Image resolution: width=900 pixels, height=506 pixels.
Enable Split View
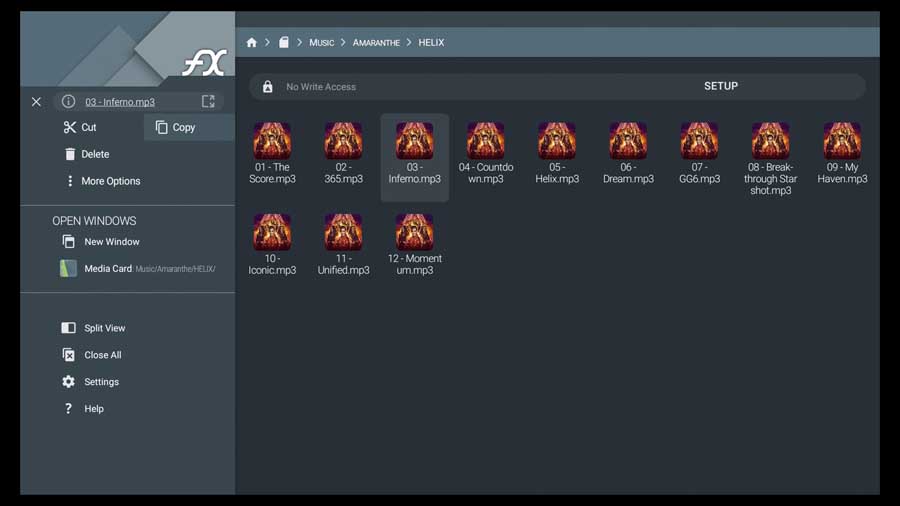click(x=94, y=328)
